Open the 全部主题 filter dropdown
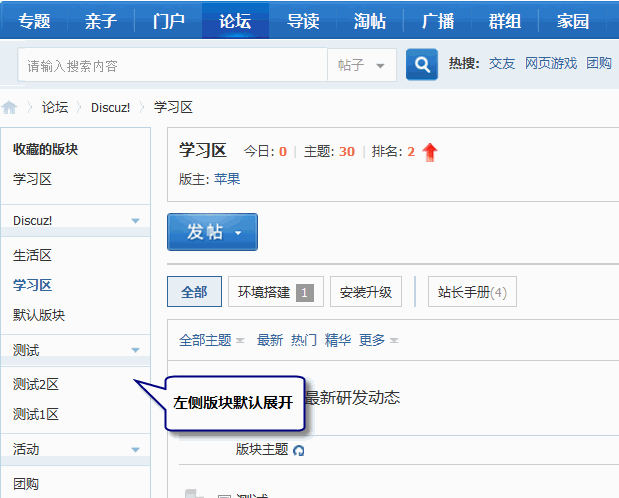 click(x=211, y=340)
